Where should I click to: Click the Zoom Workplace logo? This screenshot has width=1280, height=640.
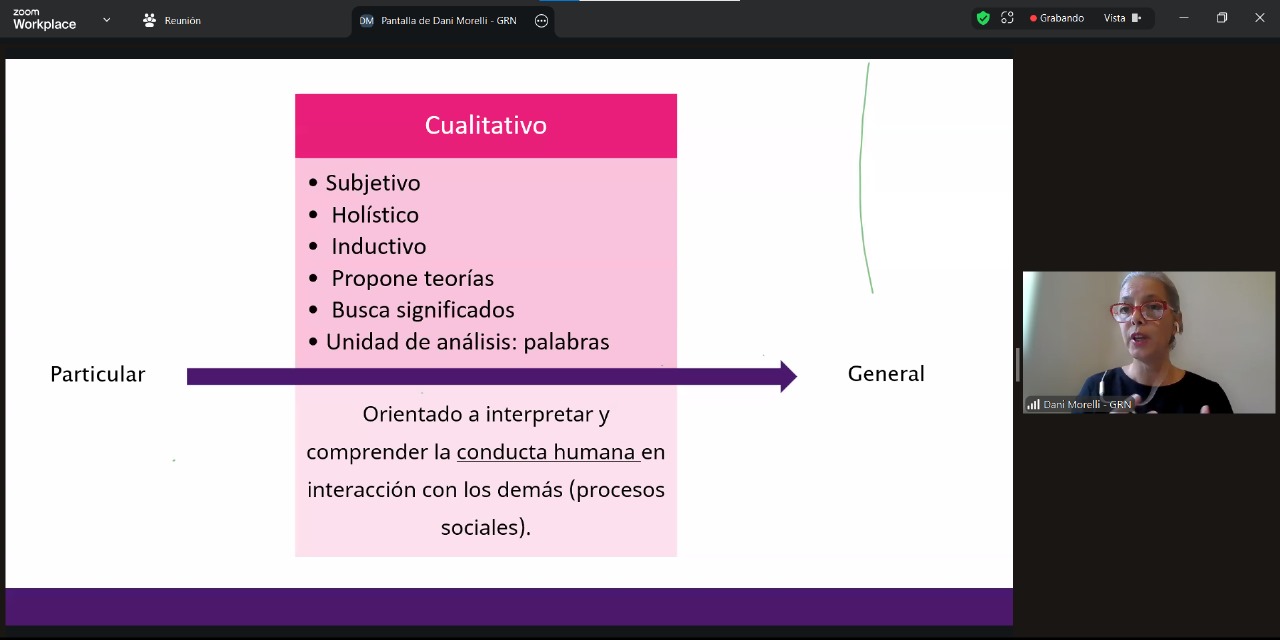tap(44, 19)
